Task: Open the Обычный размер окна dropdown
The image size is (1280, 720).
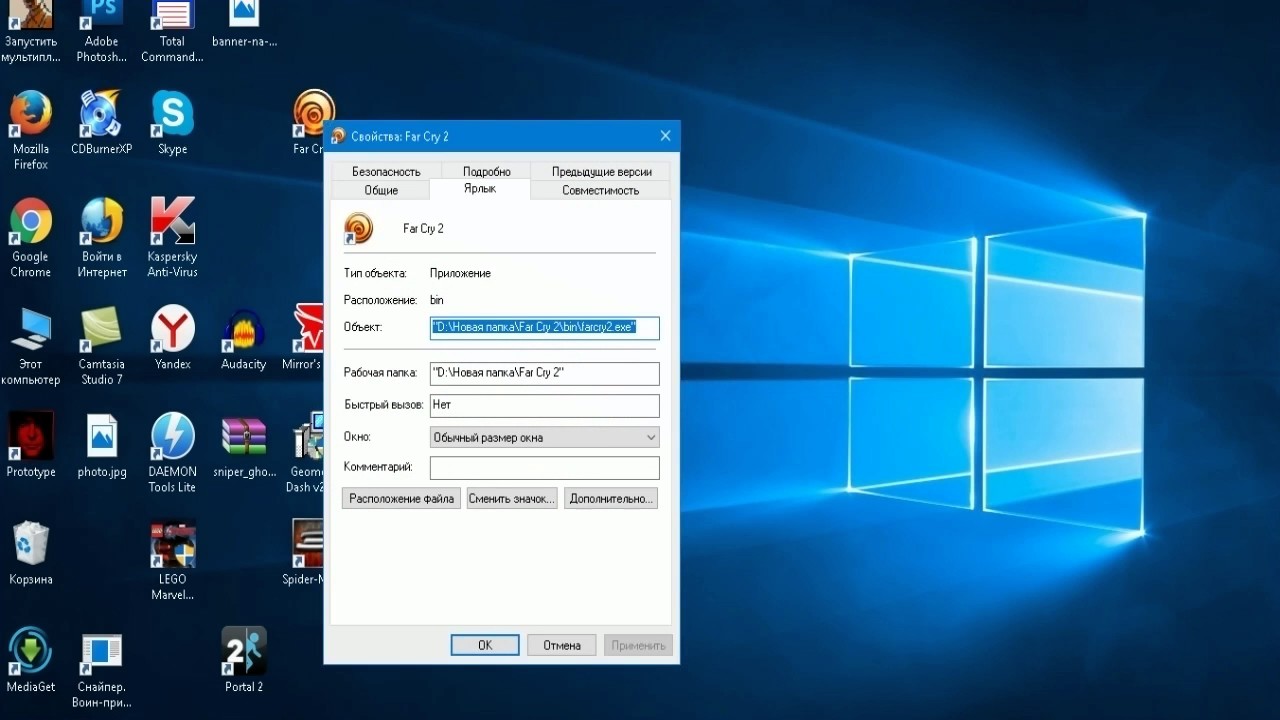Action: tap(545, 437)
